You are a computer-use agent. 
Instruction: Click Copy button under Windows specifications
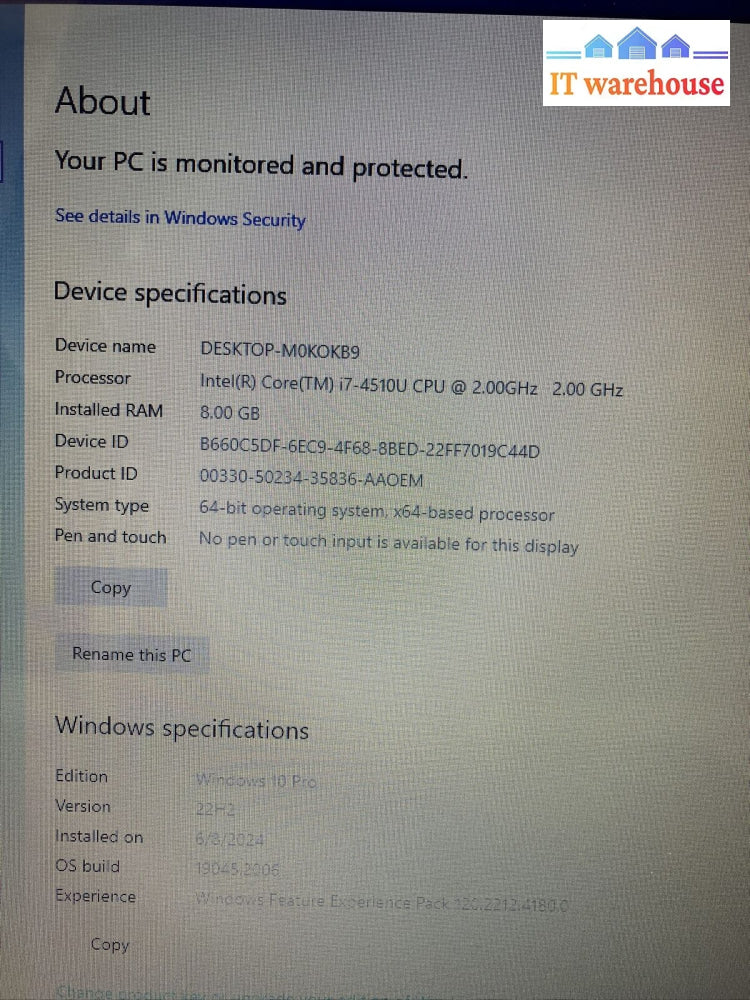point(110,944)
